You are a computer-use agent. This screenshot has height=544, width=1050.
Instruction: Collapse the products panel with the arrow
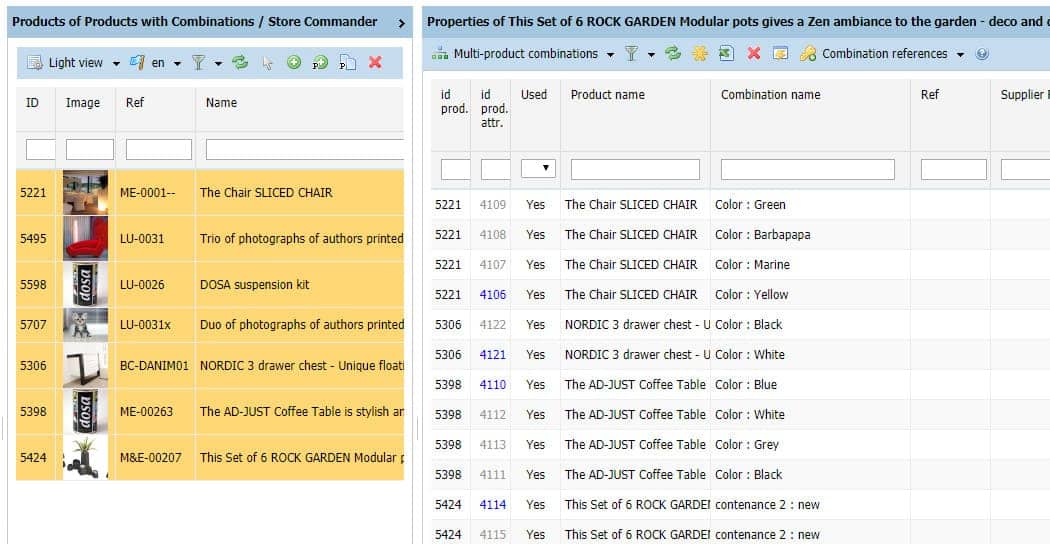(x=401, y=22)
